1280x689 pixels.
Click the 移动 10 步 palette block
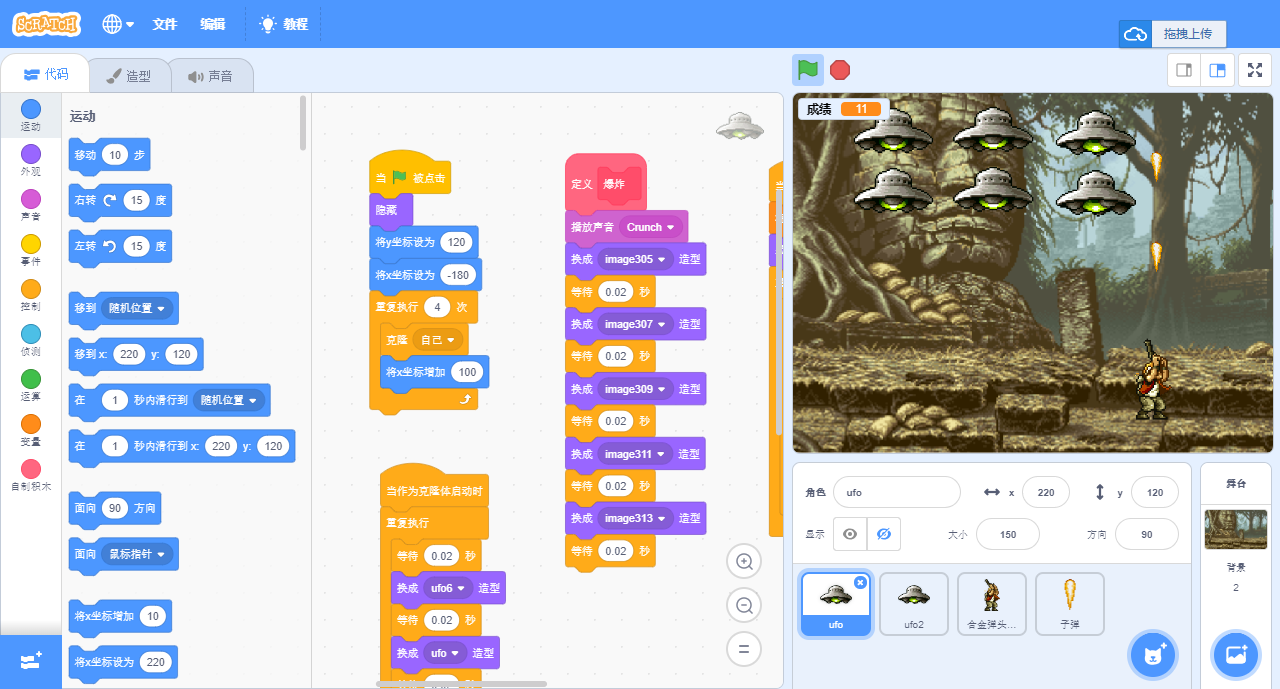(110, 155)
